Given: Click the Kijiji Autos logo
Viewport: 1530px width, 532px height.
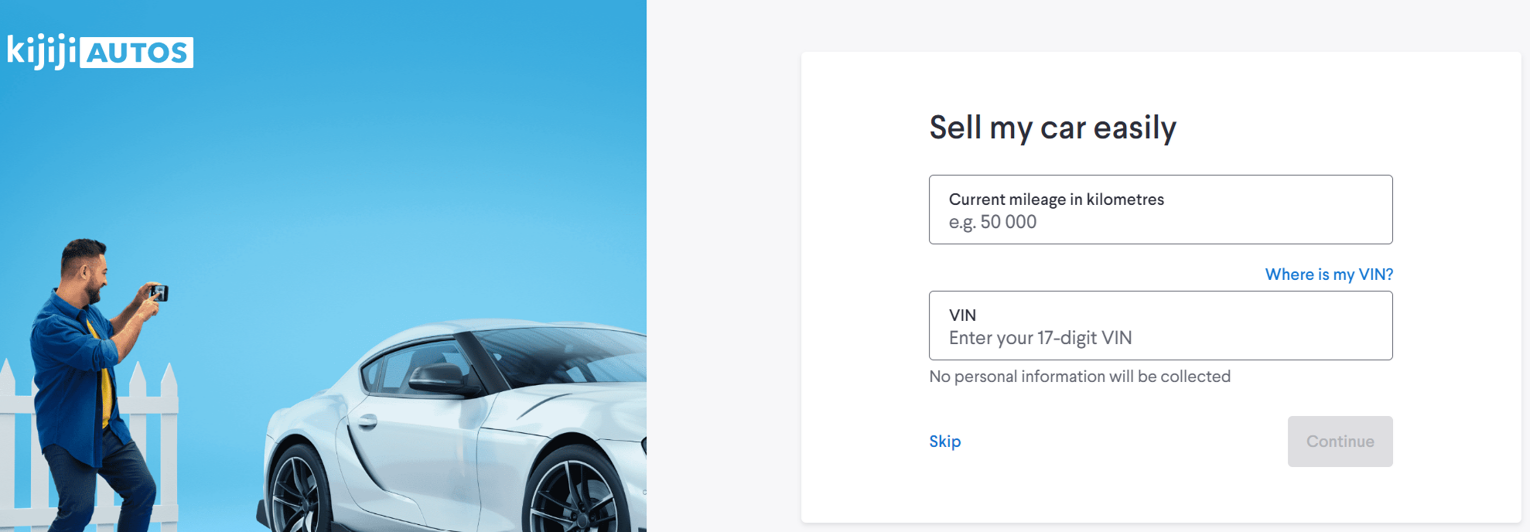Looking at the screenshot, I should pyautogui.click(x=100, y=51).
